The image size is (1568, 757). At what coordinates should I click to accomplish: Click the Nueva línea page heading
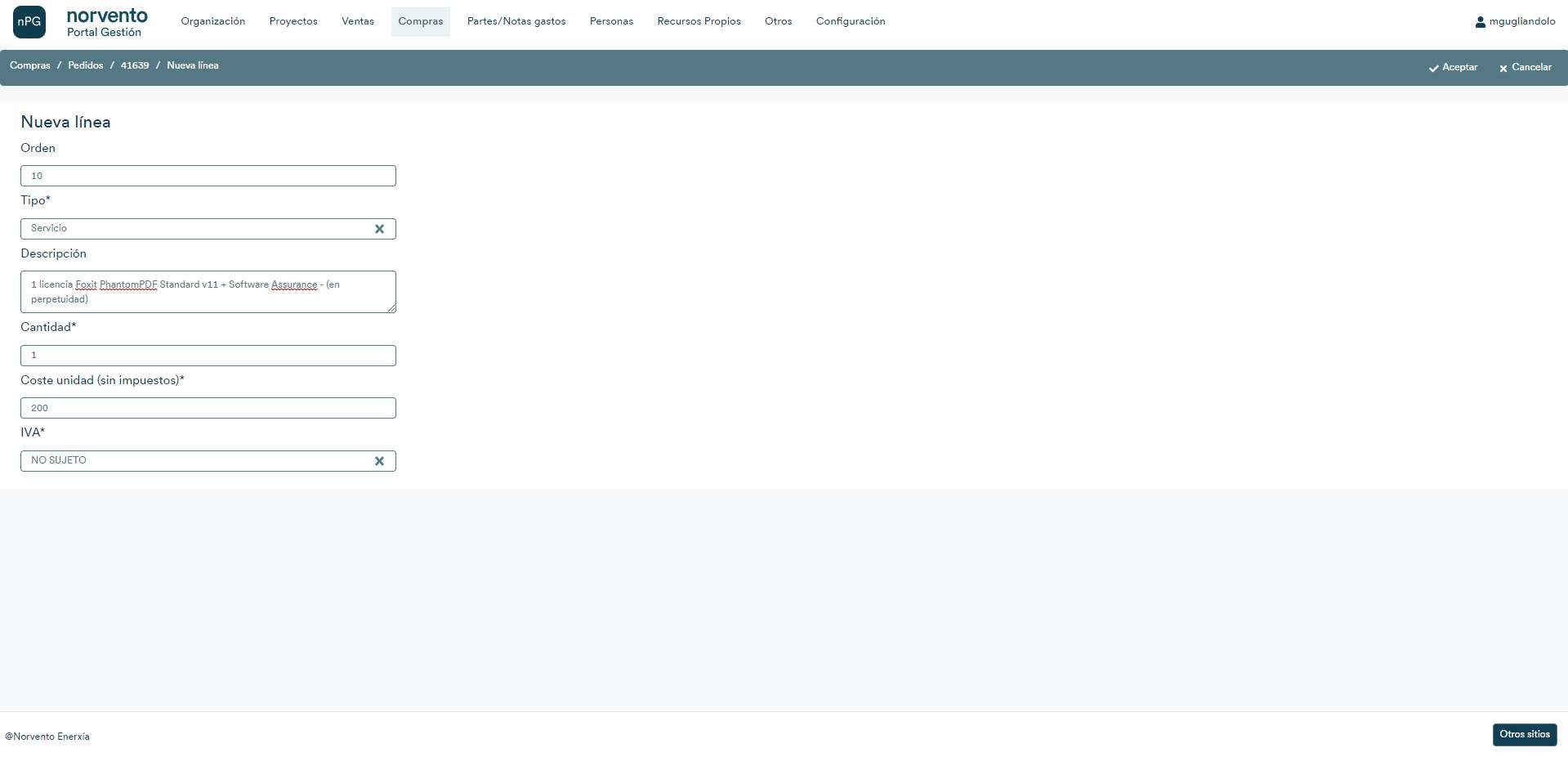point(65,122)
